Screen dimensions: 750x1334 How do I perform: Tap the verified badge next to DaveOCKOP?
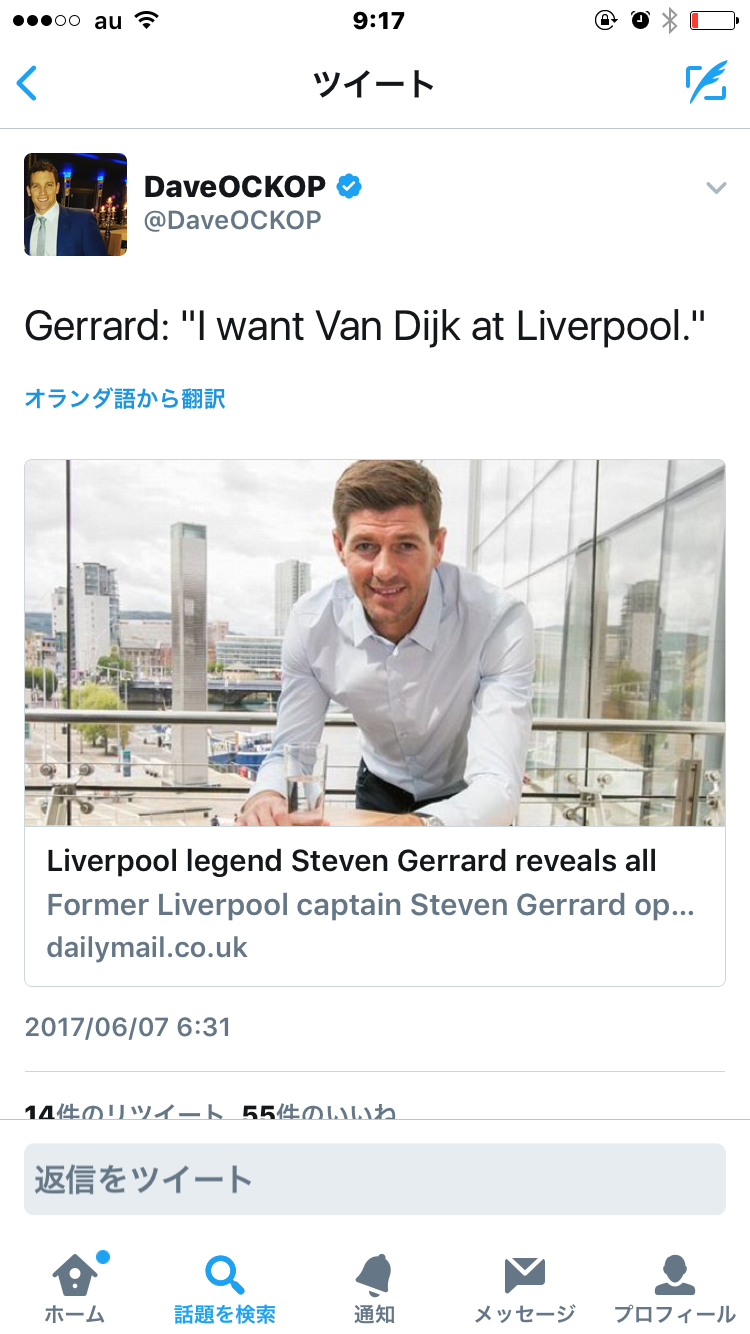[x=348, y=186]
